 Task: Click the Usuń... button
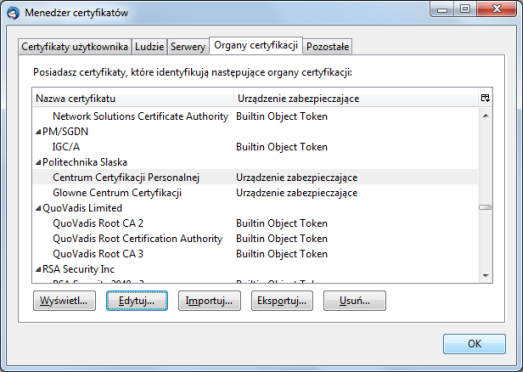[355, 301]
